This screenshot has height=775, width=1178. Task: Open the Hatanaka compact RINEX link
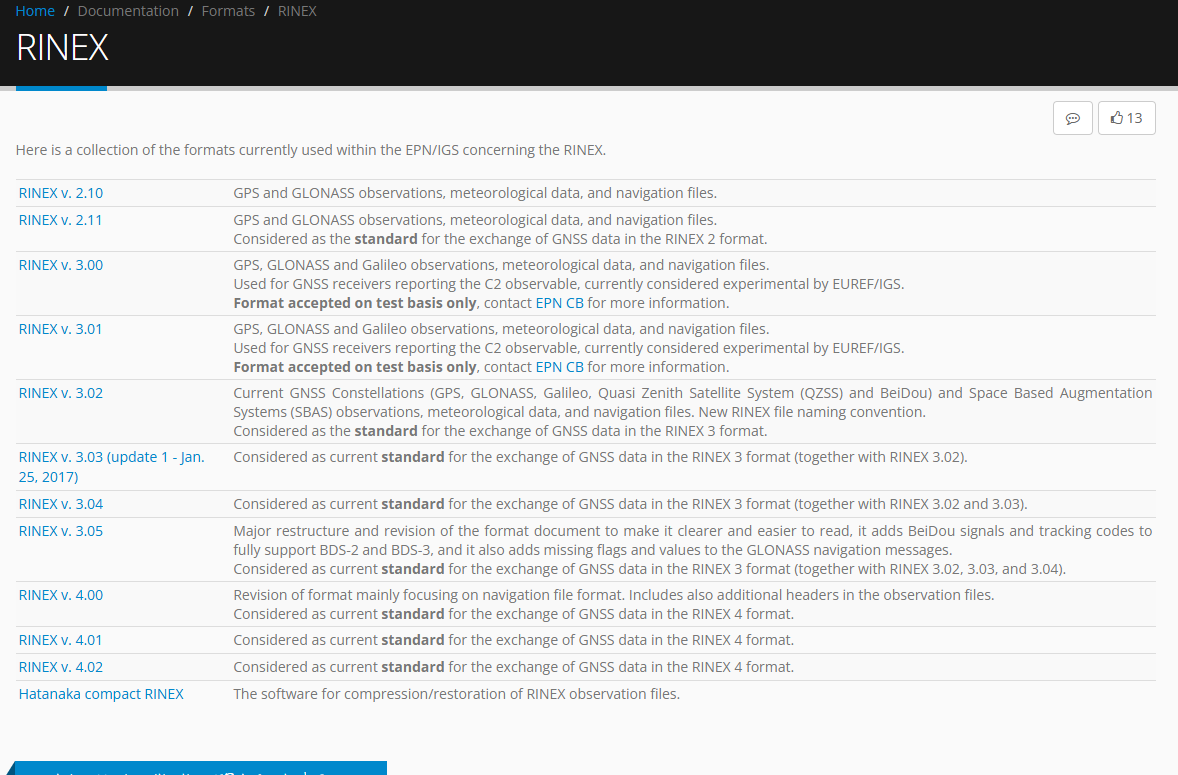click(101, 694)
